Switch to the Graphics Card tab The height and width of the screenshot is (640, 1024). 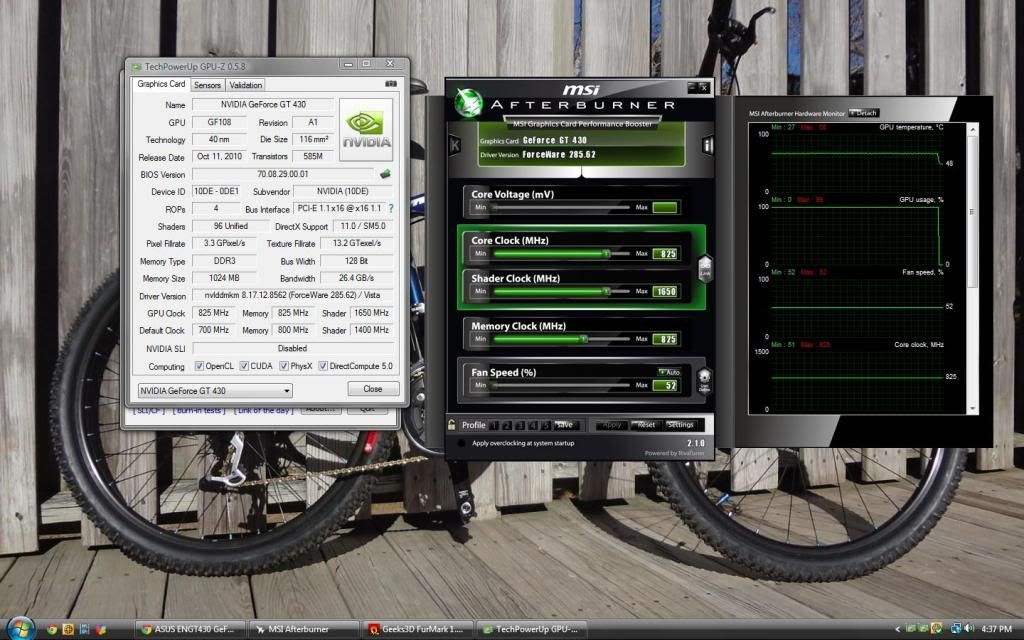coord(161,84)
